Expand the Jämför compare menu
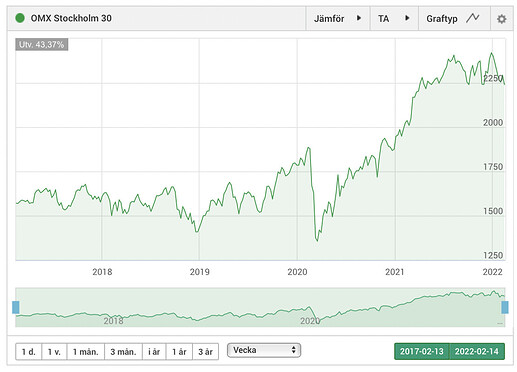 pyautogui.click(x=338, y=18)
